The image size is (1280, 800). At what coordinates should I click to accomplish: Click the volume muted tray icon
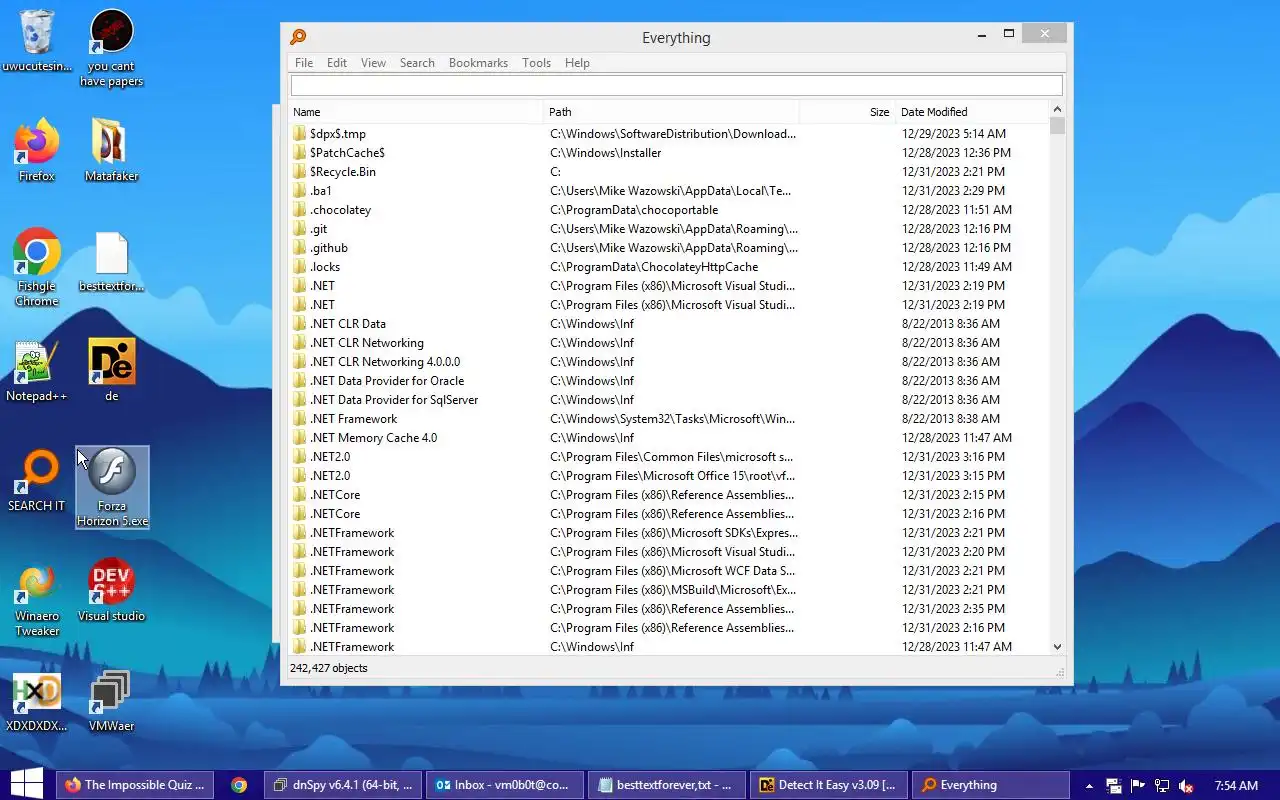click(1186, 786)
